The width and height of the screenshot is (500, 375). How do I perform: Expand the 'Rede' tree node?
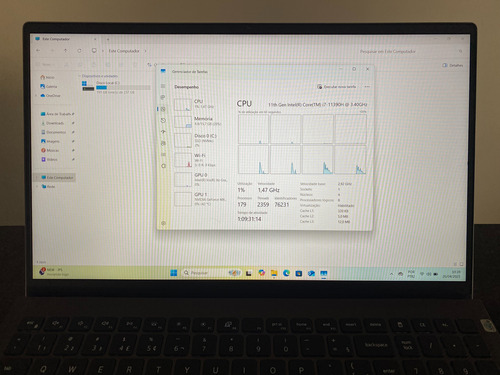tap(37, 187)
